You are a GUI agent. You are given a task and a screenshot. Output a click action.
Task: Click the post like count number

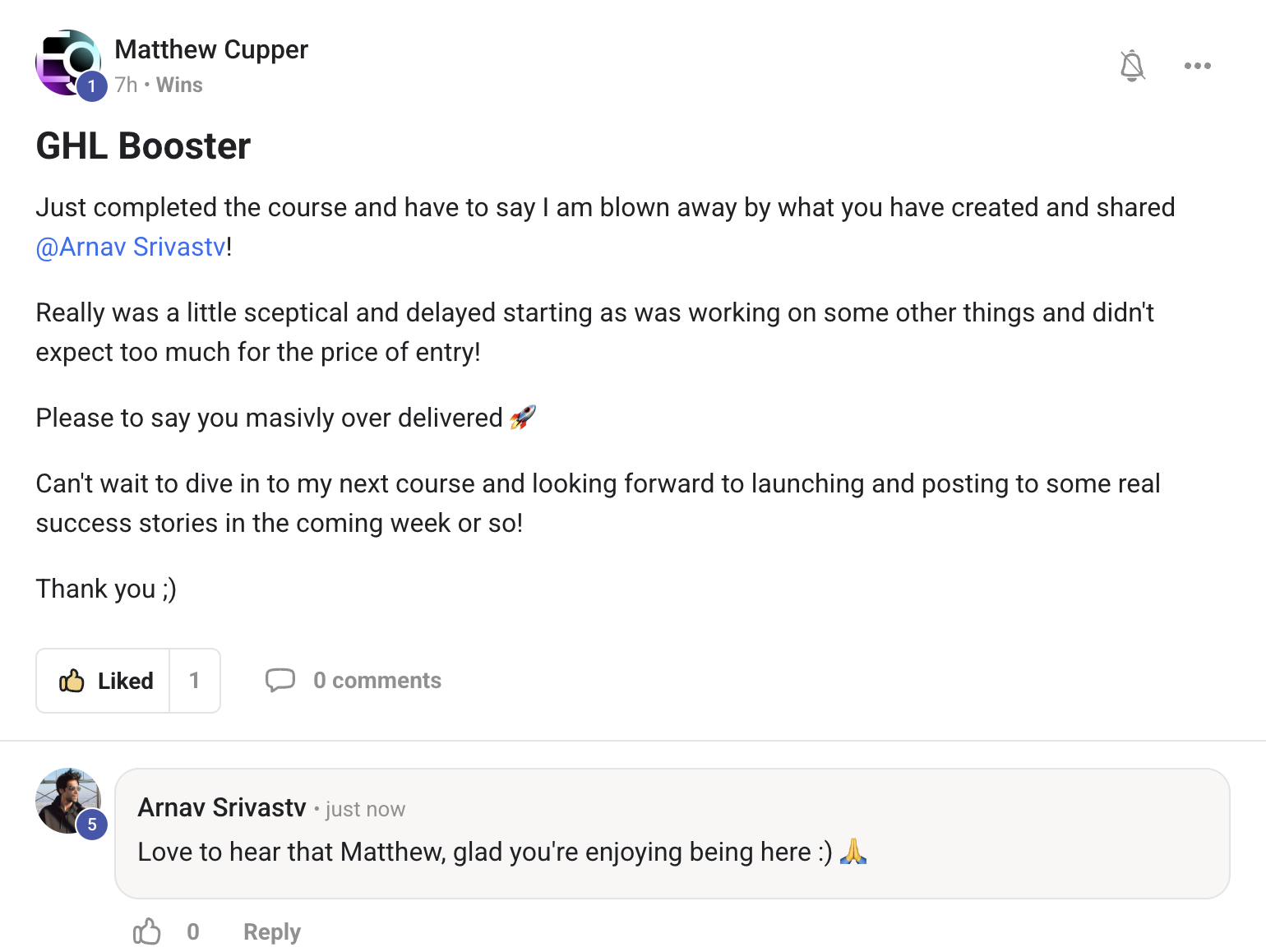[195, 681]
